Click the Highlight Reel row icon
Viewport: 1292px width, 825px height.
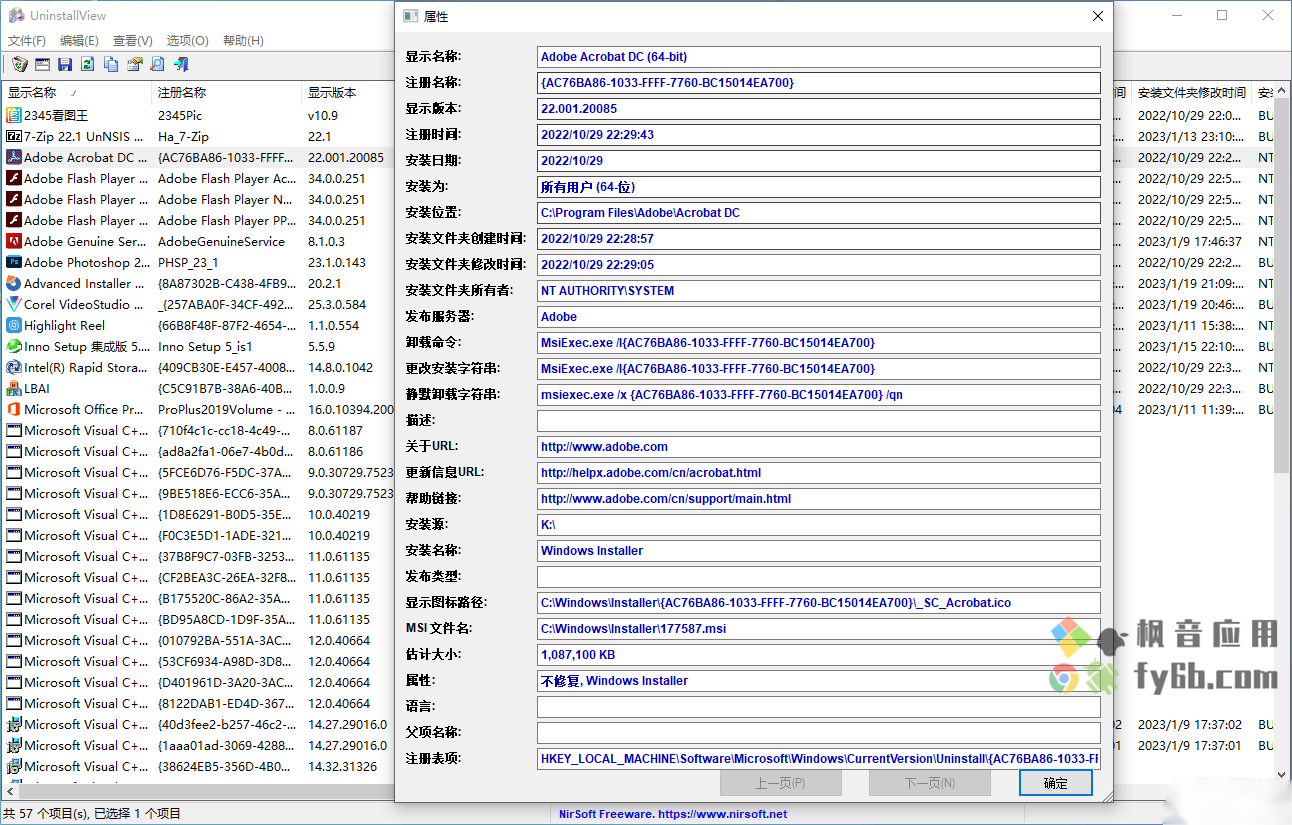click(x=14, y=325)
